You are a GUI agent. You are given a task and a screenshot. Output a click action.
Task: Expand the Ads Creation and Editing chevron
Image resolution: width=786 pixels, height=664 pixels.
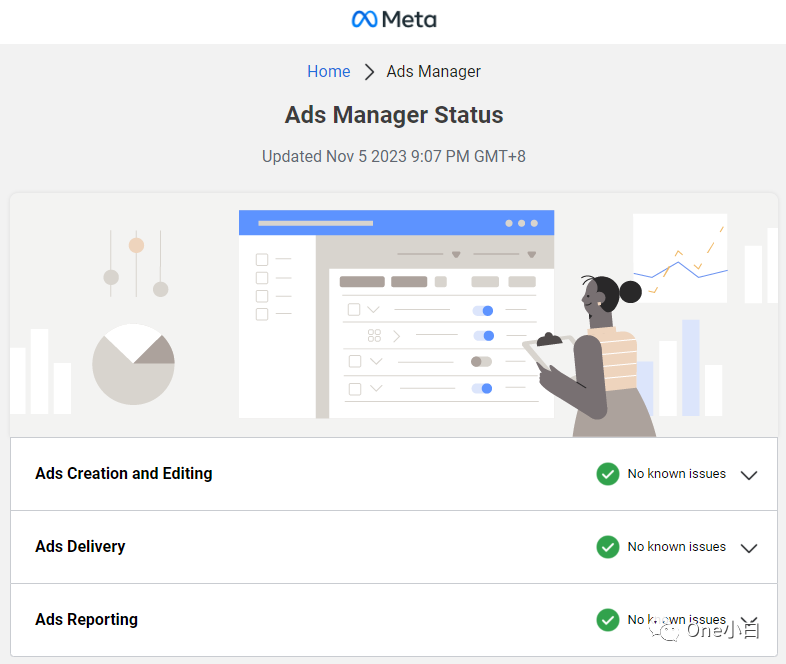click(x=749, y=475)
